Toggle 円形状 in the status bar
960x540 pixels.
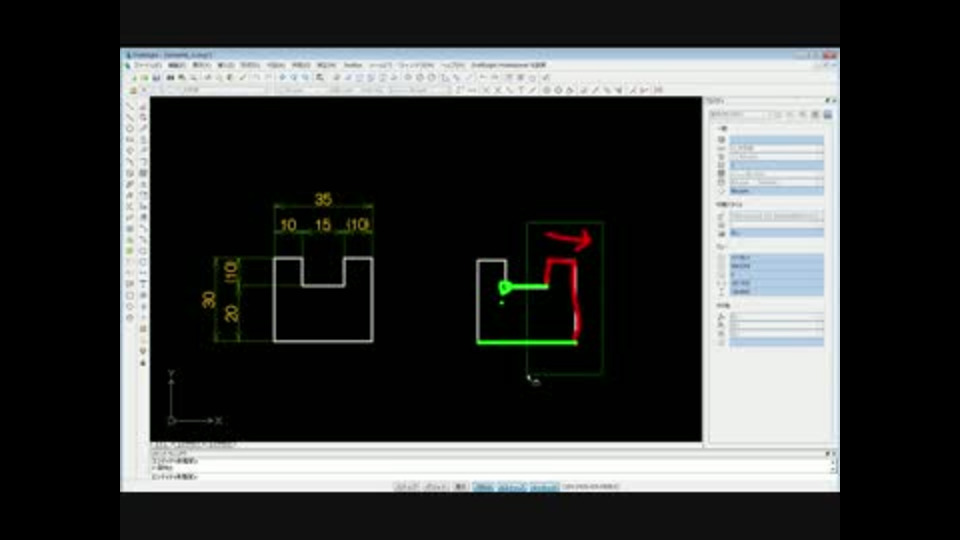pos(484,487)
